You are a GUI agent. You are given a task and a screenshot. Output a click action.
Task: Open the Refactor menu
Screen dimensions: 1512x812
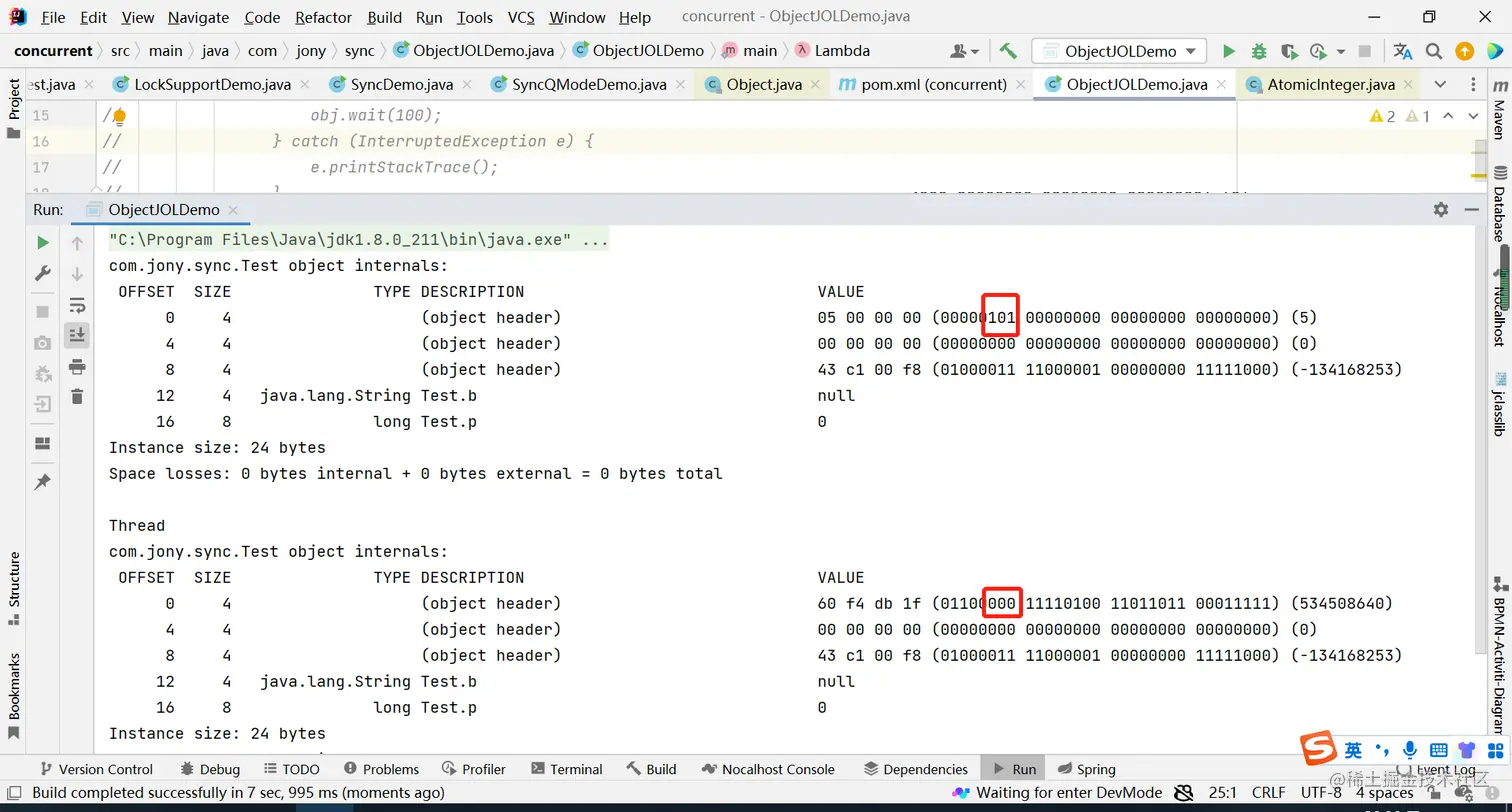(324, 17)
